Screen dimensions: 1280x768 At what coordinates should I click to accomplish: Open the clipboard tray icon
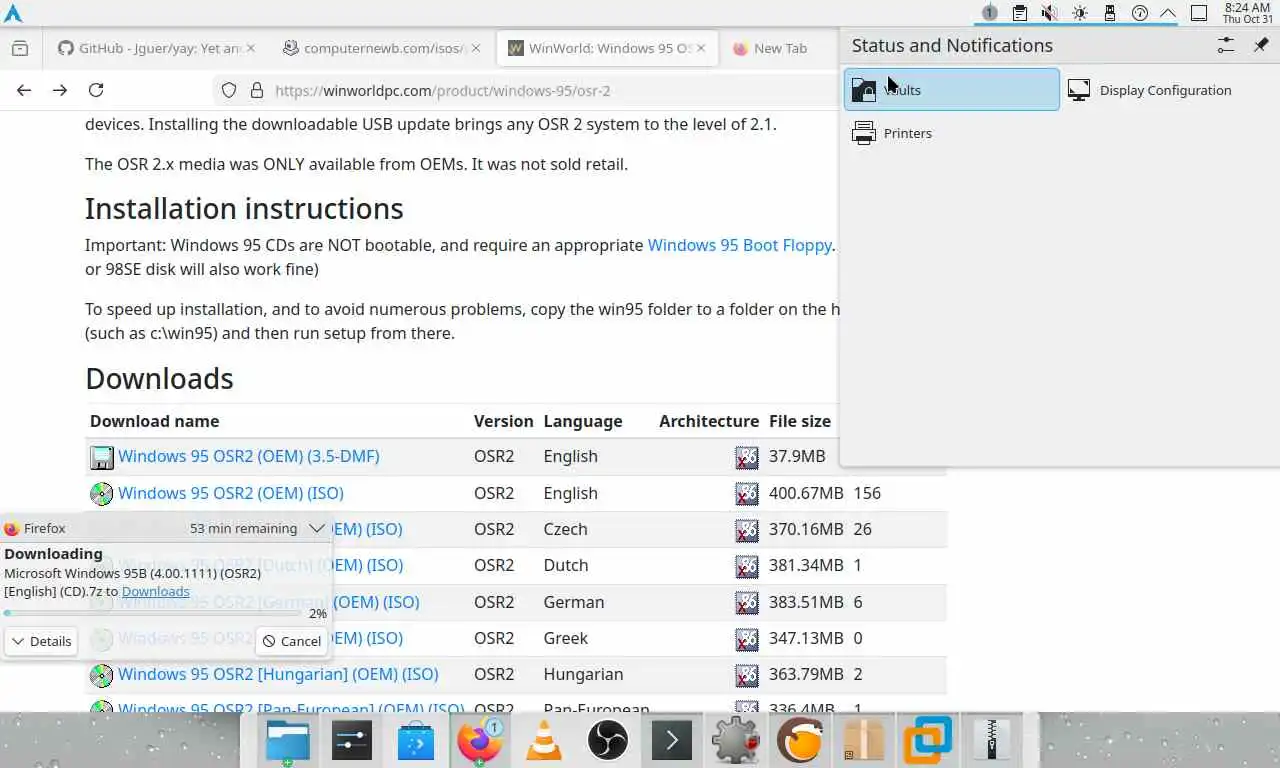pos(1019,13)
